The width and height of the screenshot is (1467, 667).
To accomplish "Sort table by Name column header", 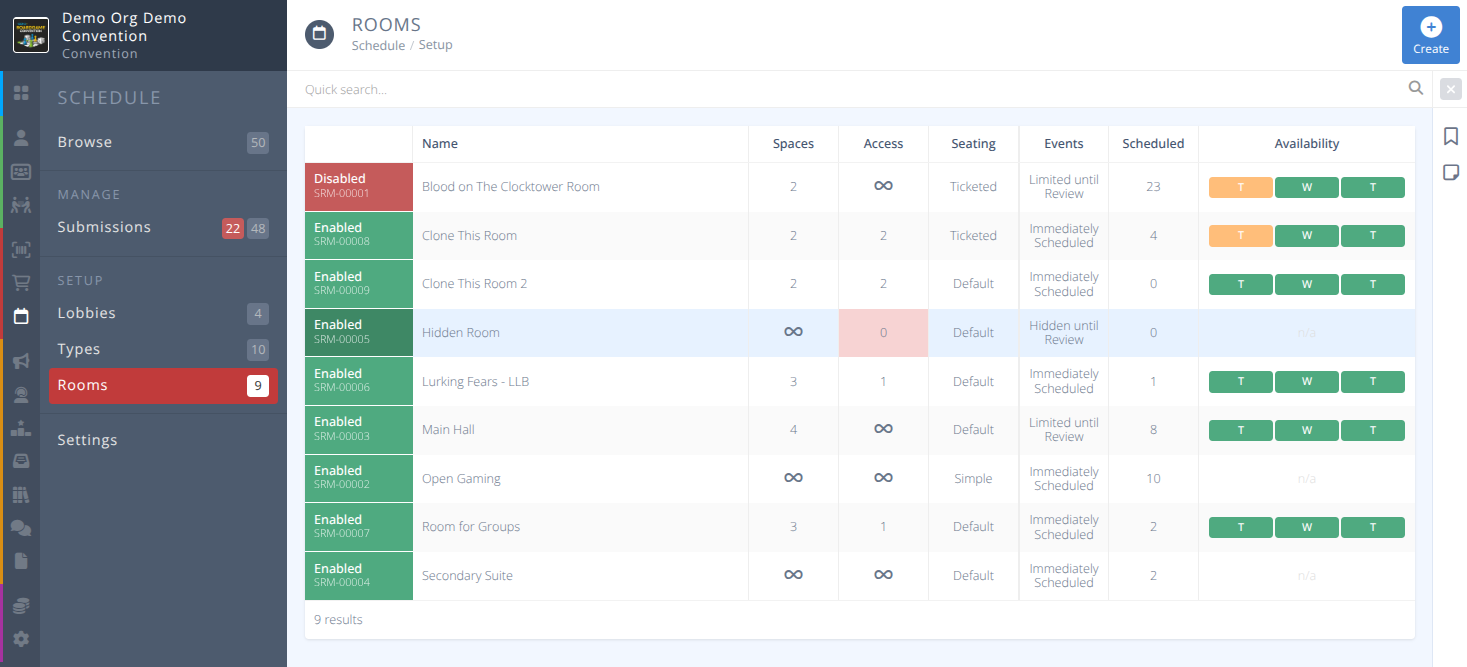I will 440,144.
